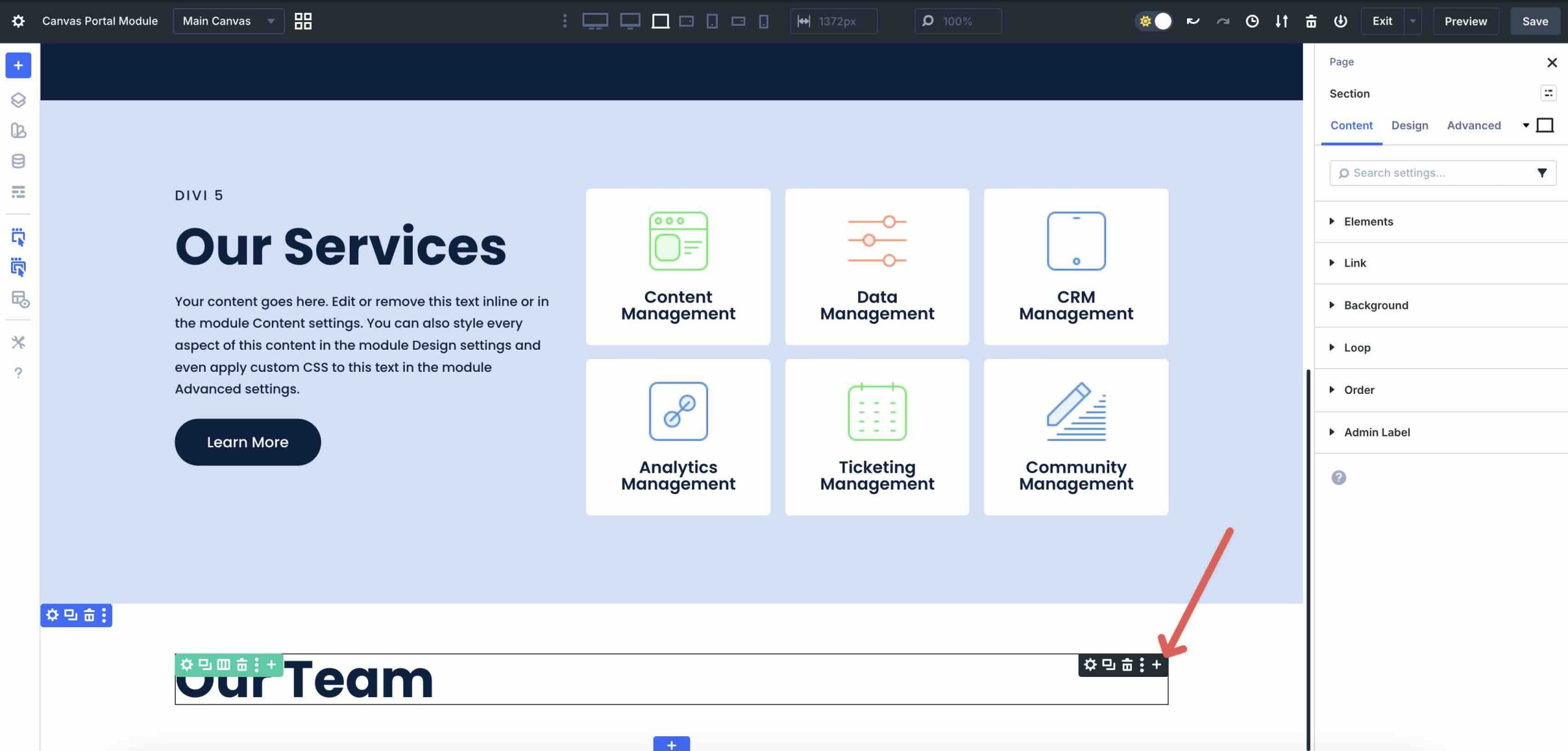
Task: Open the editing history clock icon
Action: click(1252, 21)
